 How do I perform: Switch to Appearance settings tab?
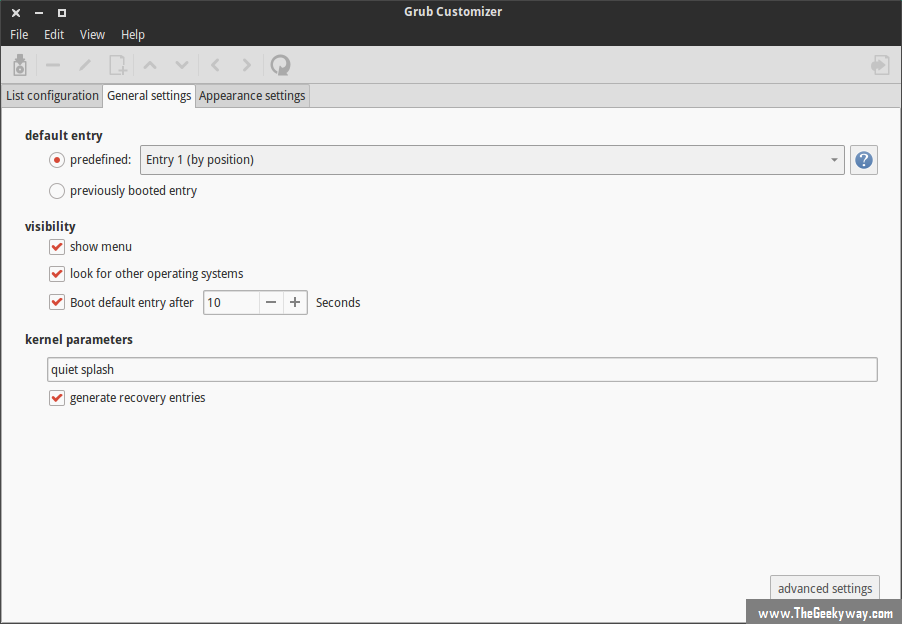click(252, 95)
